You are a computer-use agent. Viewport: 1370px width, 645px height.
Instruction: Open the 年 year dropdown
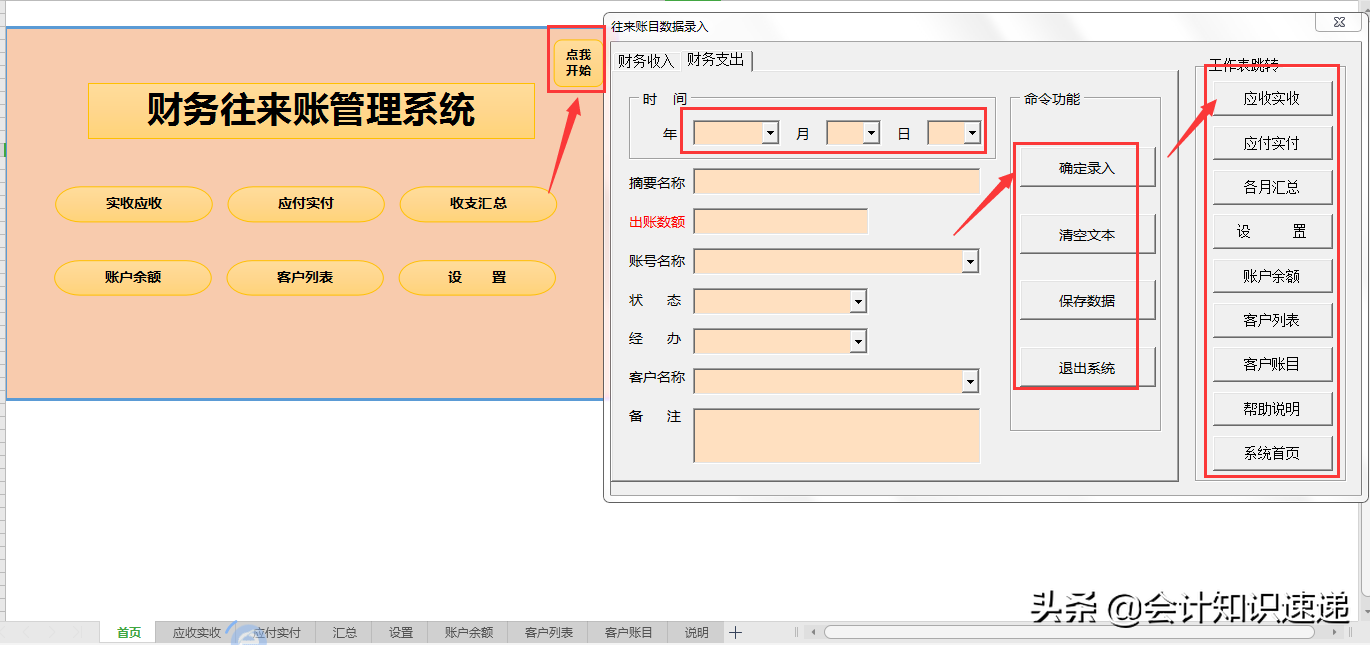(769, 131)
